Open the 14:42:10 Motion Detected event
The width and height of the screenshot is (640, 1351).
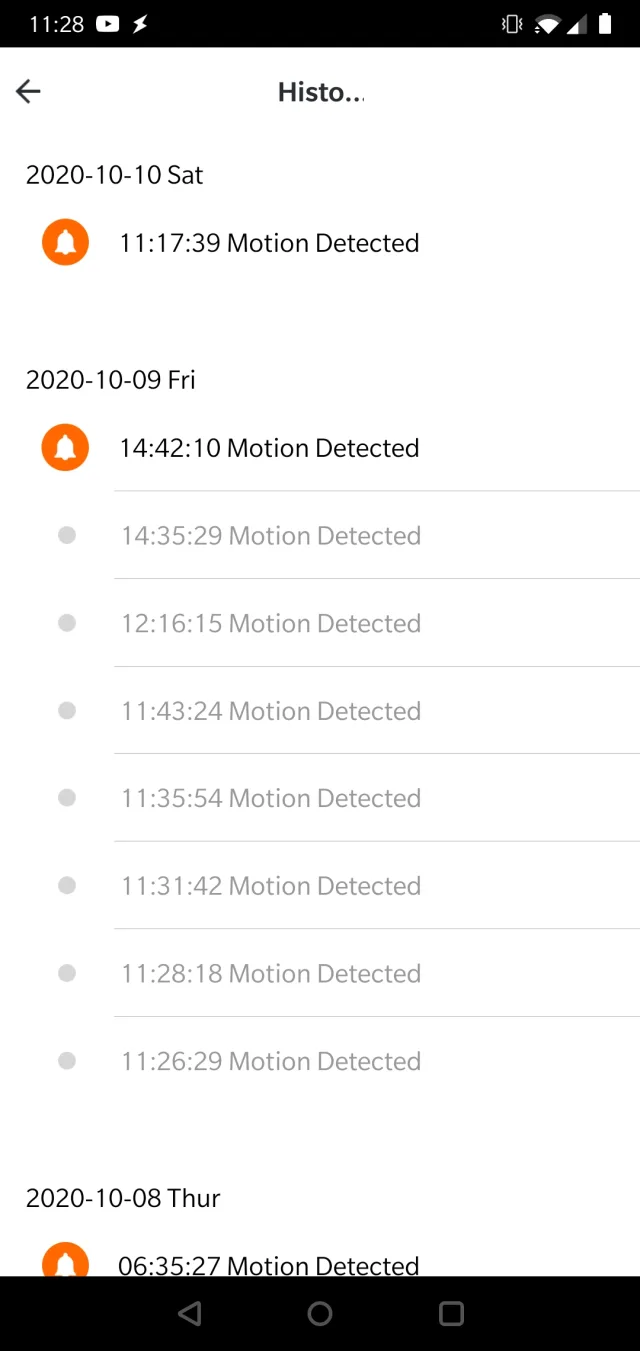pos(269,448)
